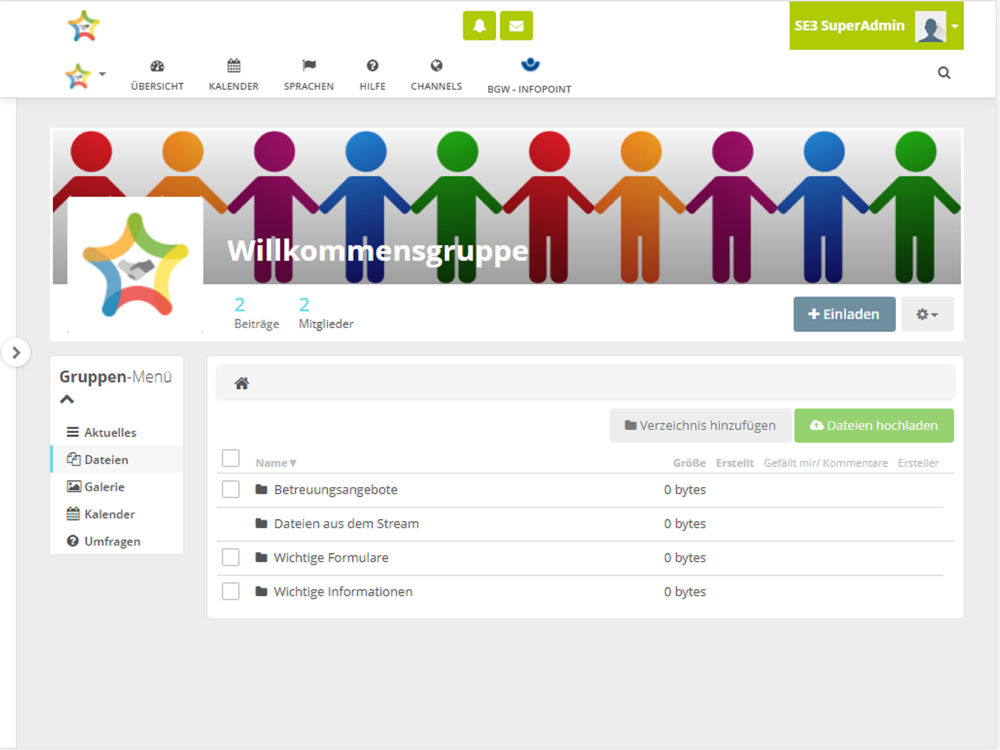Sort files by Größe column
The height and width of the screenshot is (750, 1000).
tap(689, 463)
